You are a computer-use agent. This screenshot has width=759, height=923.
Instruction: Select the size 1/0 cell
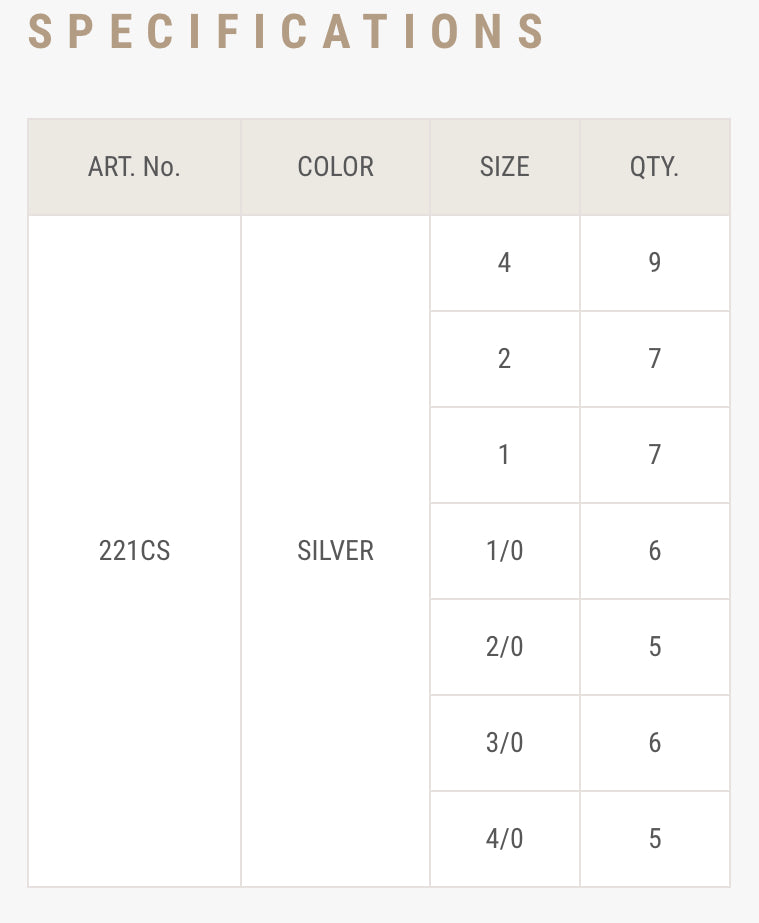point(504,551)
